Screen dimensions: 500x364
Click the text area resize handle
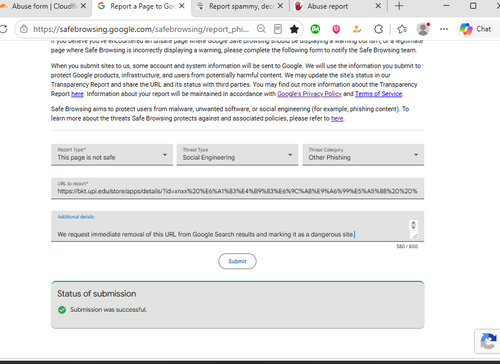[x=414, y=236]
